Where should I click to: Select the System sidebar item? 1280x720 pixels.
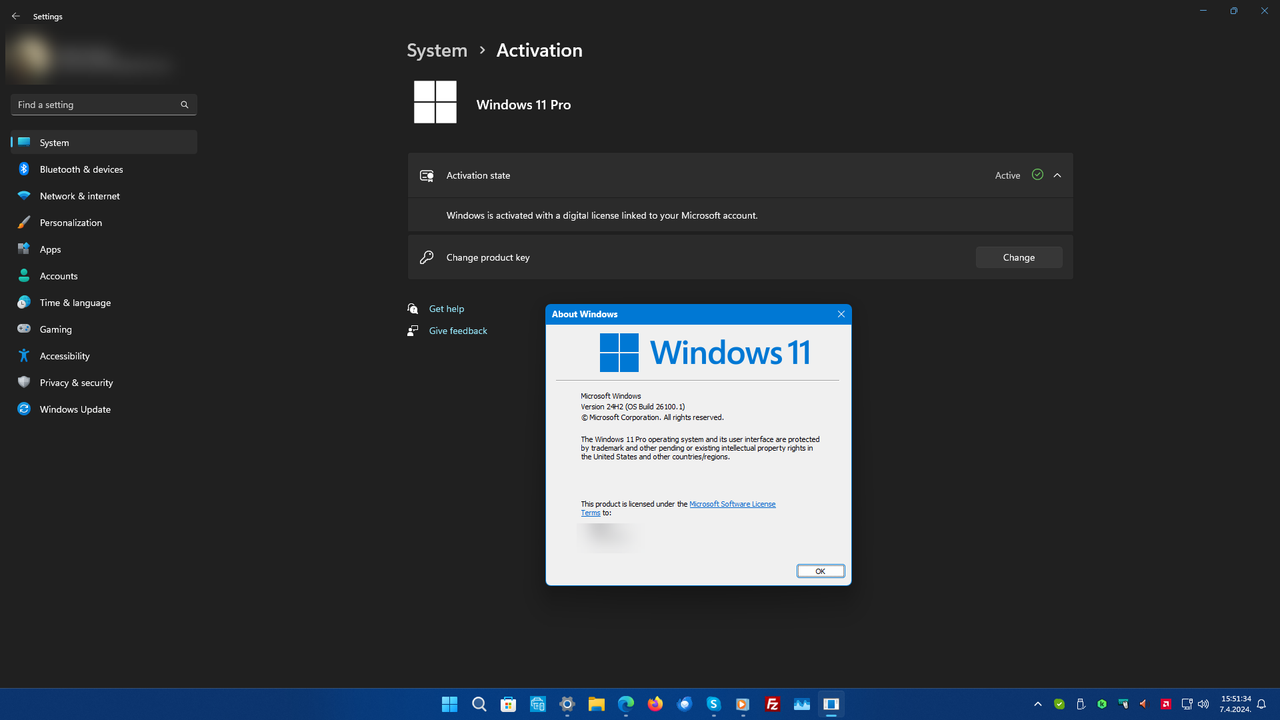pos(104,143)
